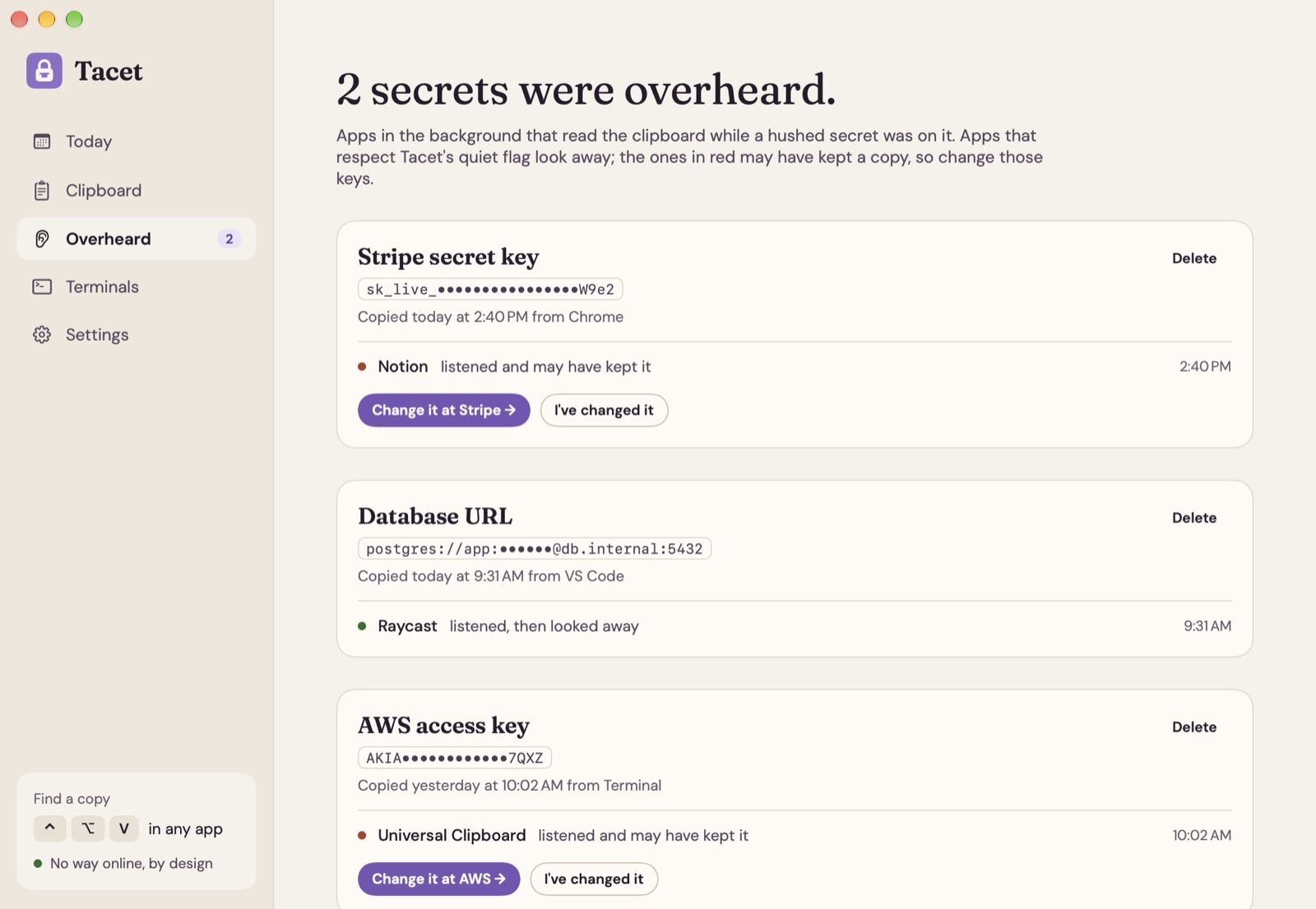Image resolution: width=1316 pixels, height=909 pixels.
Task: Click the Control key shortcut cap
Action: pyautogui.click(x=50, y=828)
